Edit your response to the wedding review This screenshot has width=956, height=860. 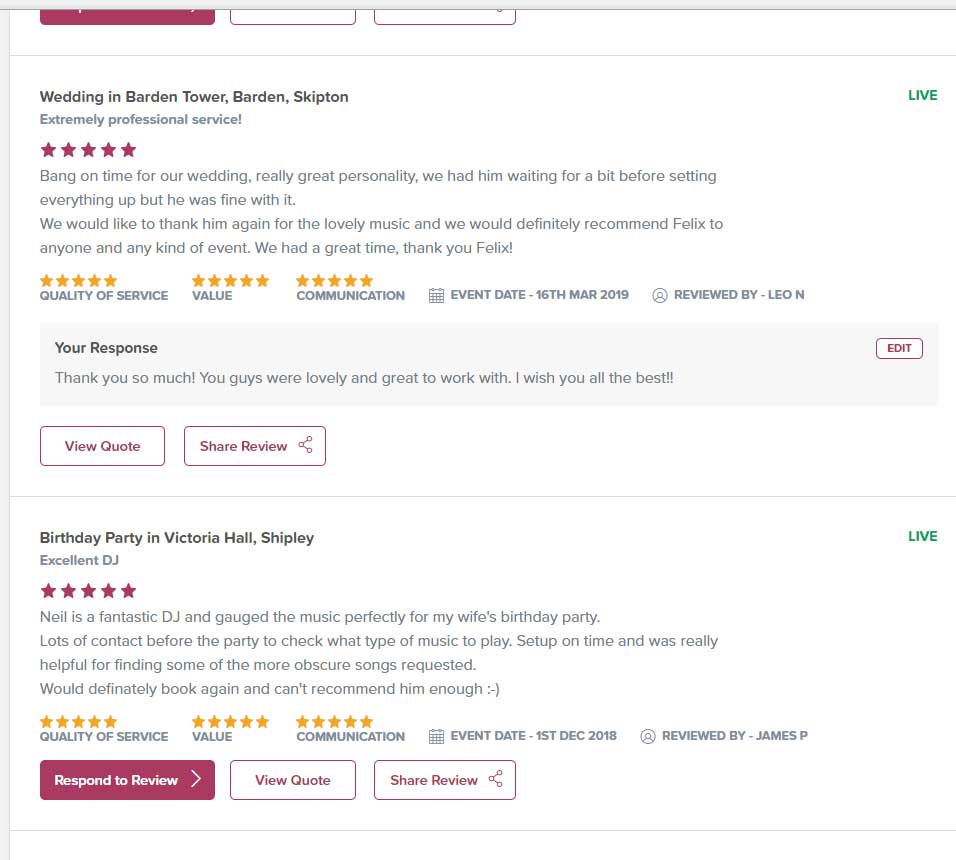click(899, 348)
